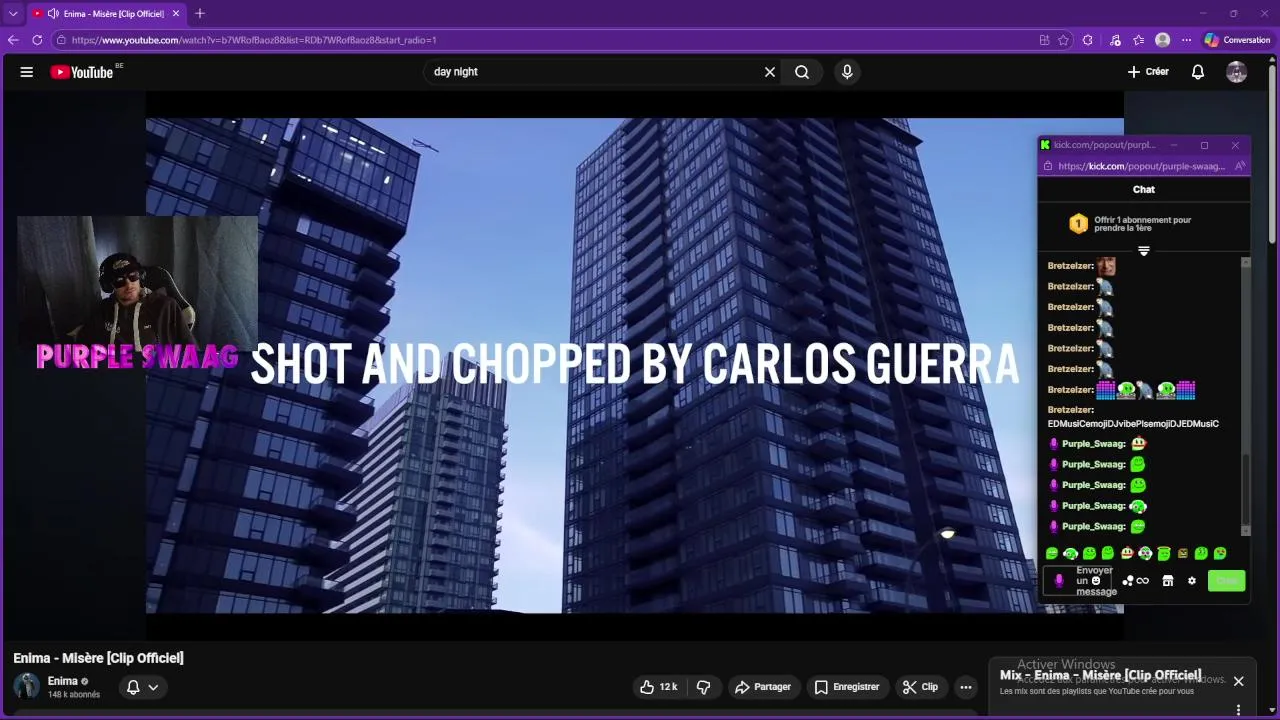Open a new browser tab
Screen dimensions: 1280x720
click(x=200, y=13)
